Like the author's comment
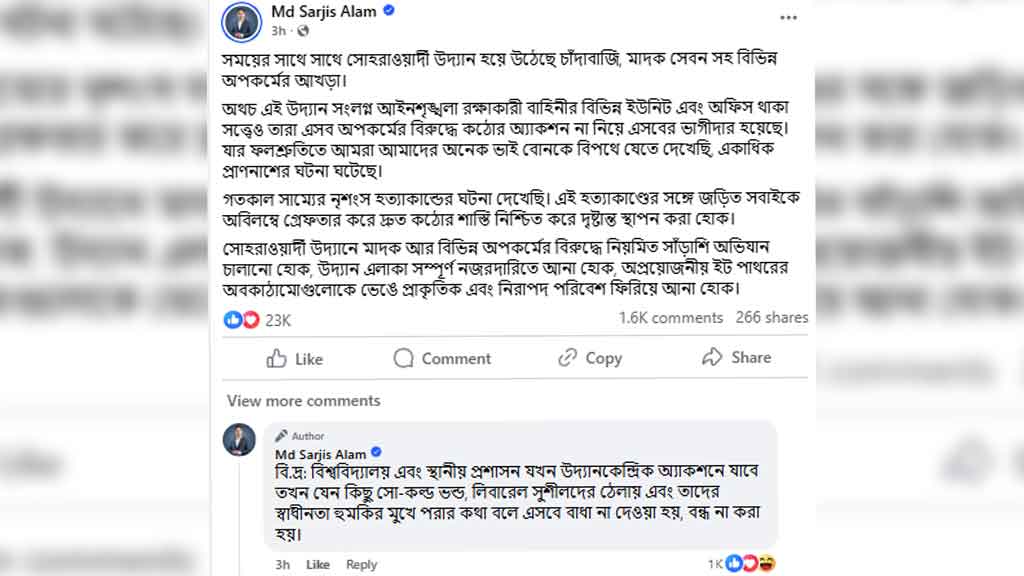The width and height of the screenshot is (1024, 576). click(x=318, y=565)
